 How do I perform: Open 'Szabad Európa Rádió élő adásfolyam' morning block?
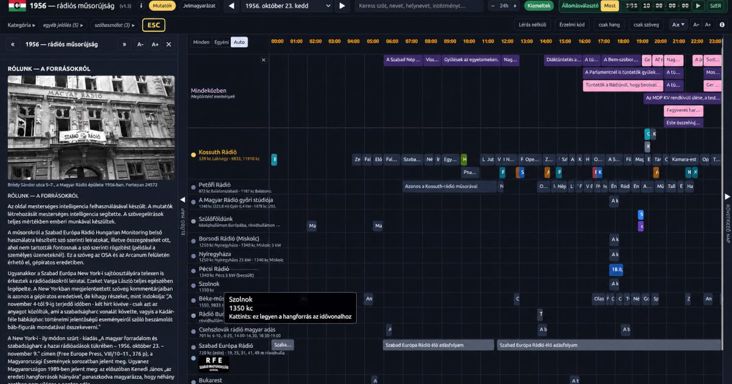coord(438,345)
